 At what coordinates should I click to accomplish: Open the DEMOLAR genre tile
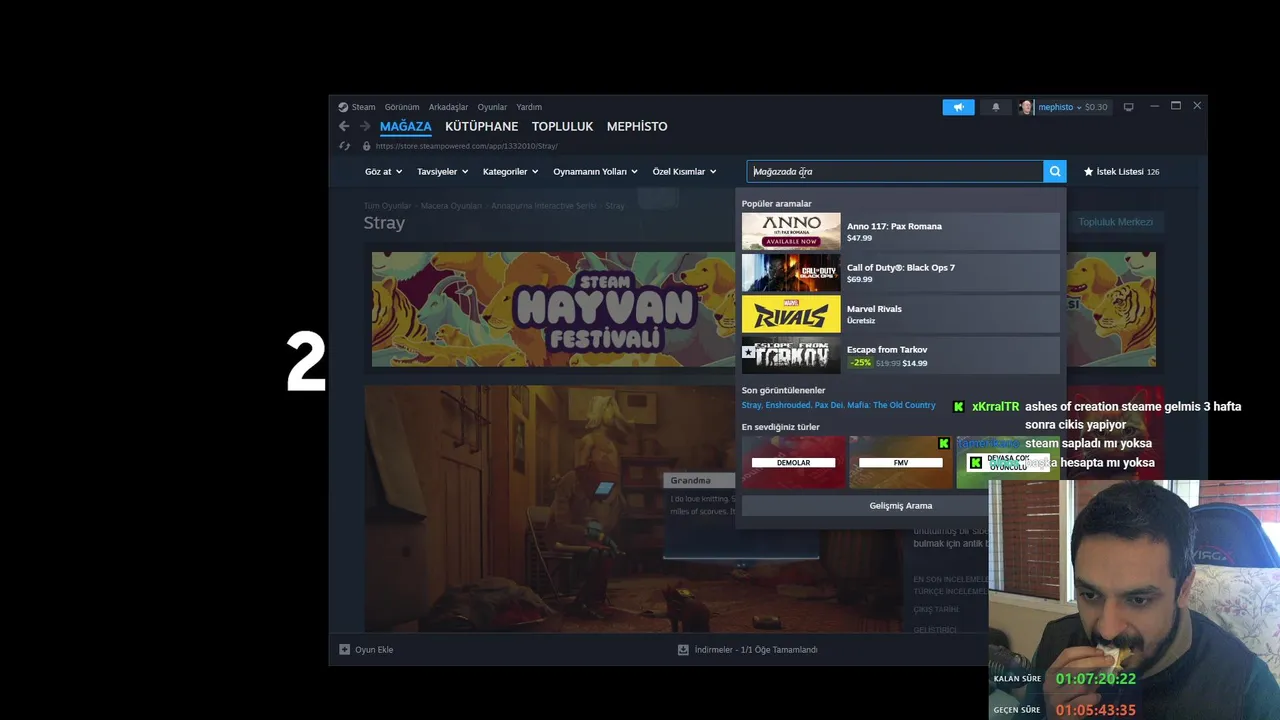[x=793, y=462]
